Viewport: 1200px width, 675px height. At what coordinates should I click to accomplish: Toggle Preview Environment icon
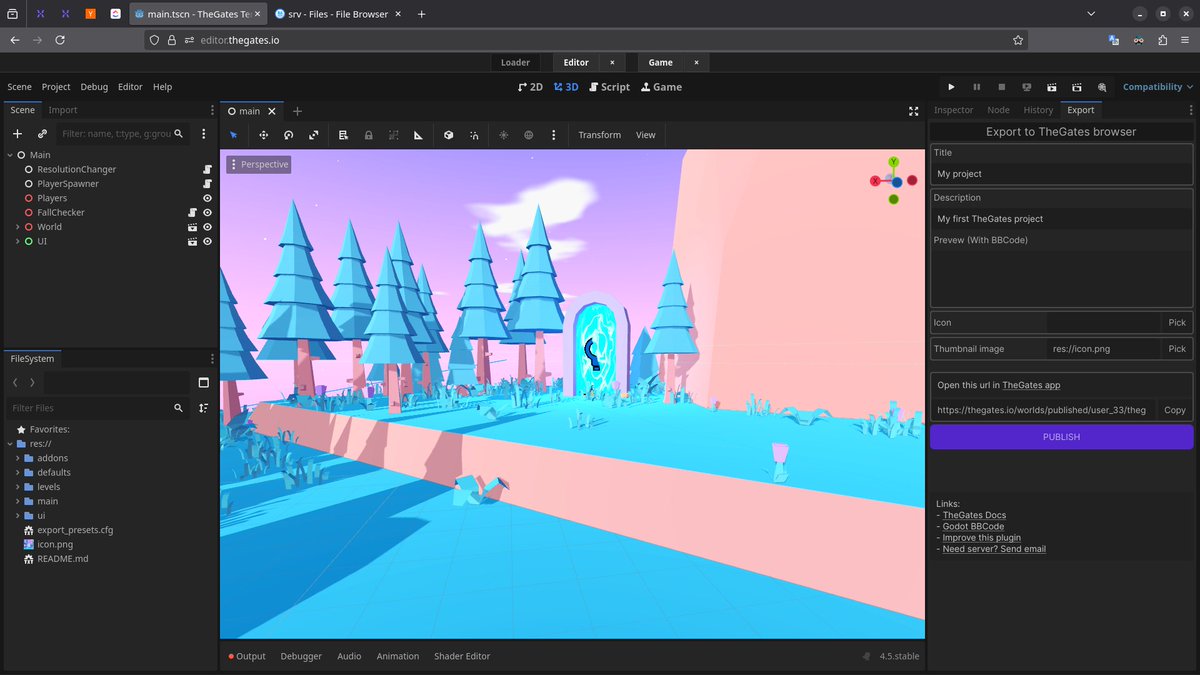point(529,134)
